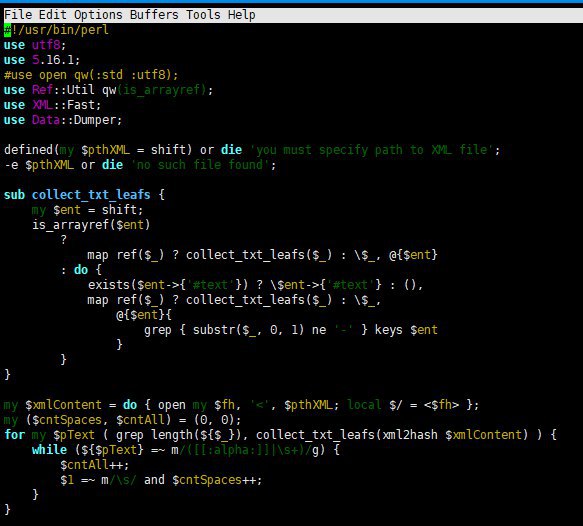Open the Help menu
This screenshot has width=583, height=526.
(242, 15)
